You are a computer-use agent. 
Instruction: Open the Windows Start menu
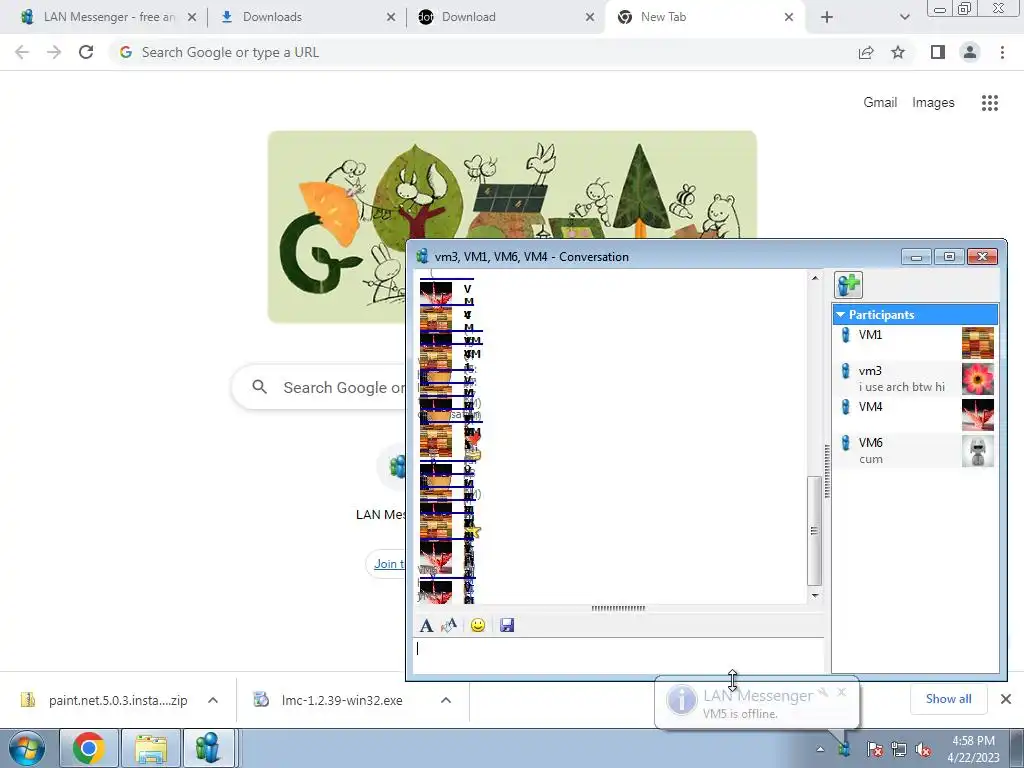tap(27, 748)
